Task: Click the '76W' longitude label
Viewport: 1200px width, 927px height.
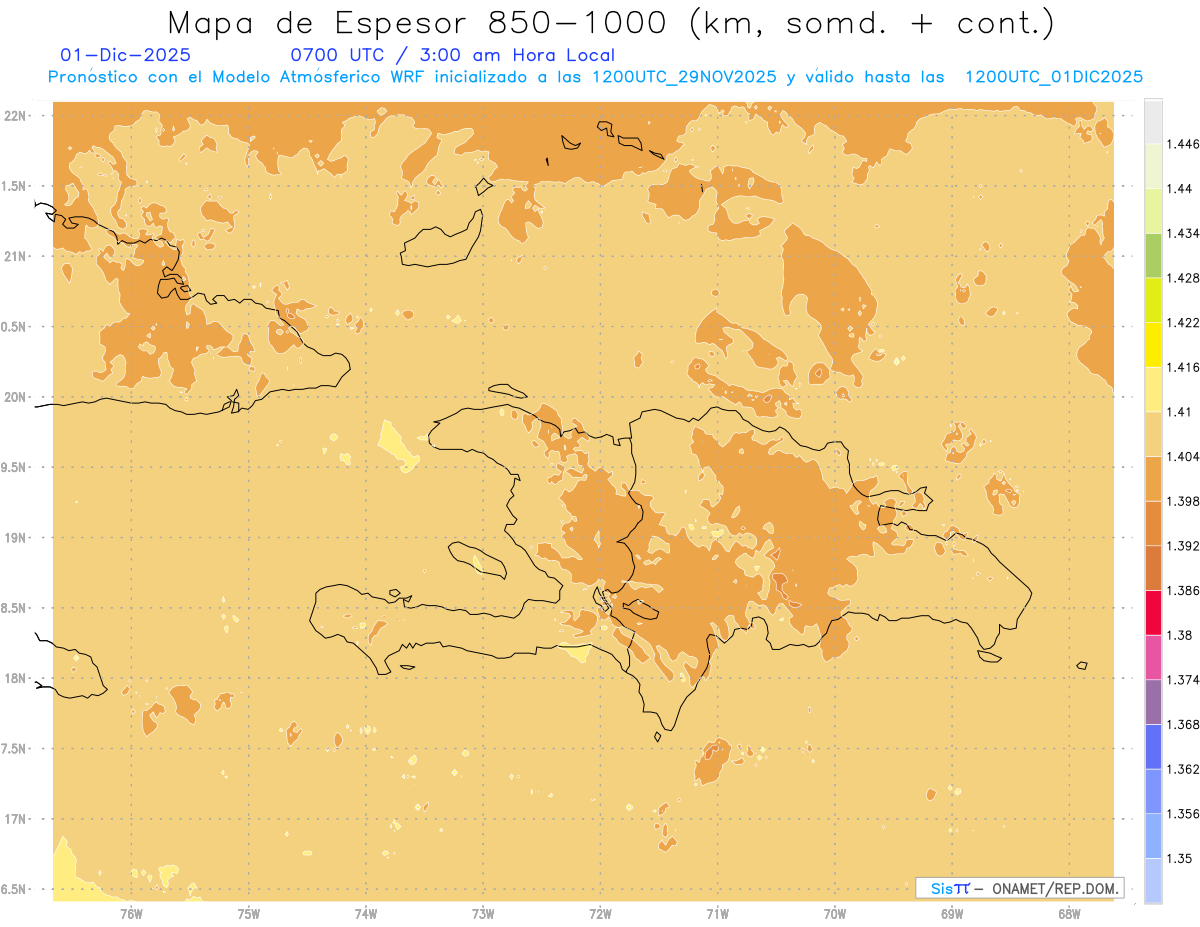Action: (x=131, y=913)
